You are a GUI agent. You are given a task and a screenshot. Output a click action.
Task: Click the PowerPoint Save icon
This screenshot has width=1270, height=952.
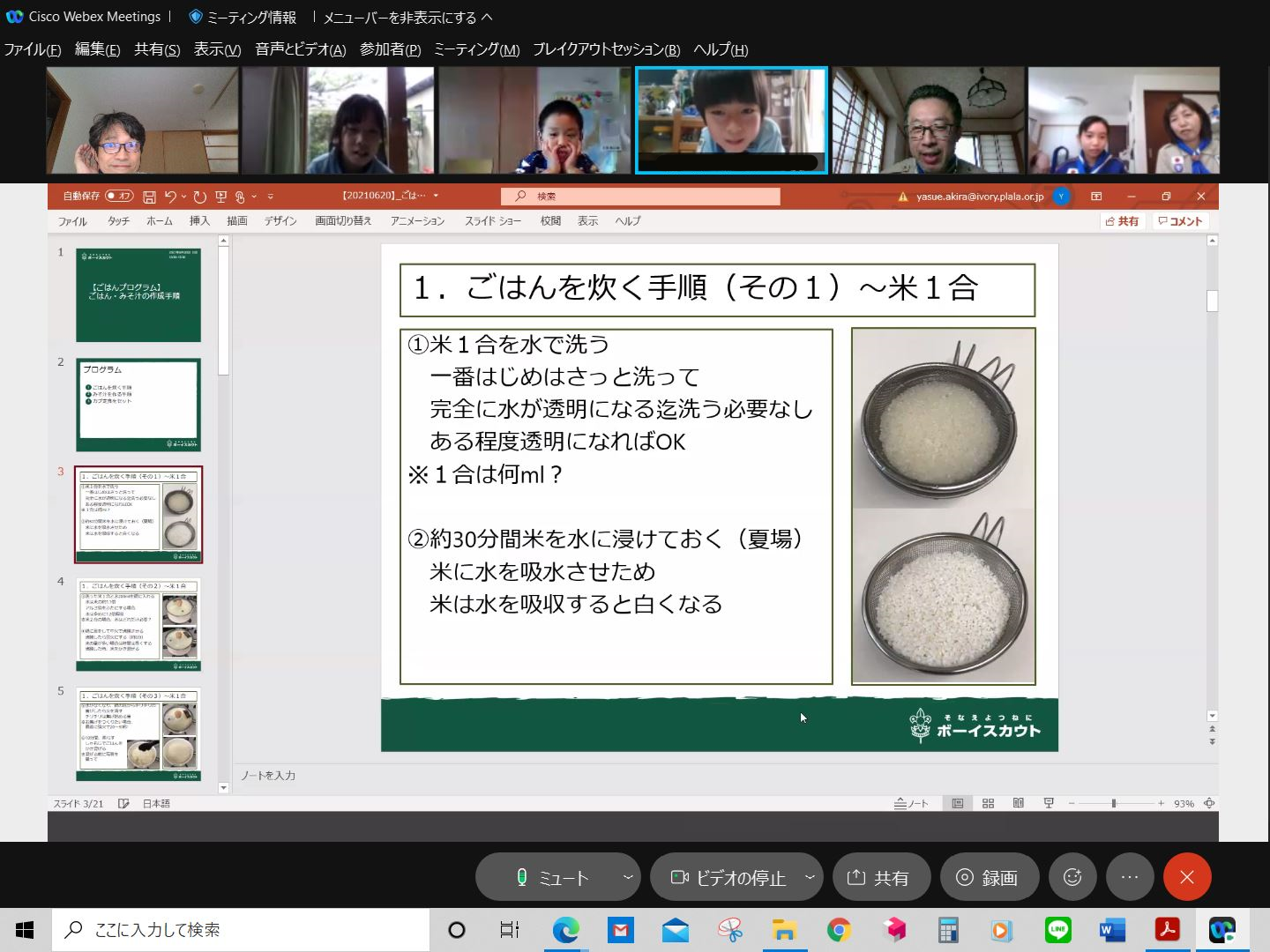[149, 197]
